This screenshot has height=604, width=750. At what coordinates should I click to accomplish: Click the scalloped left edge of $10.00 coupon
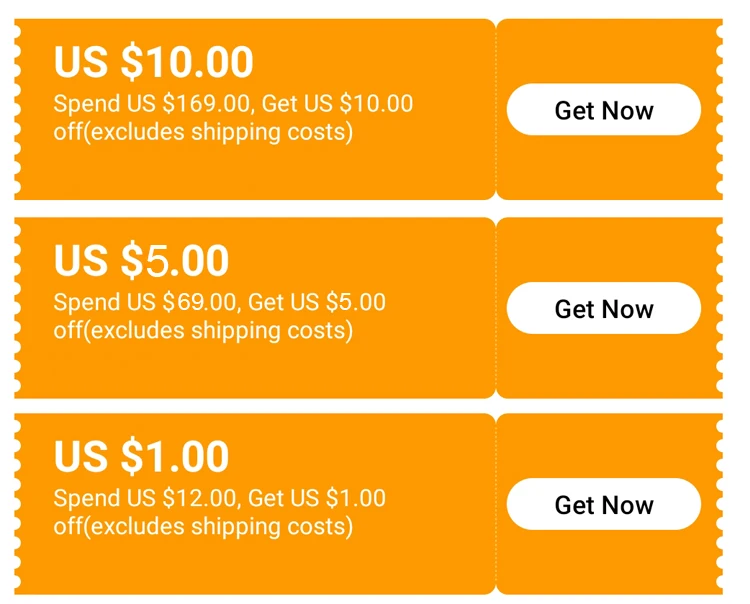(18, 109)
